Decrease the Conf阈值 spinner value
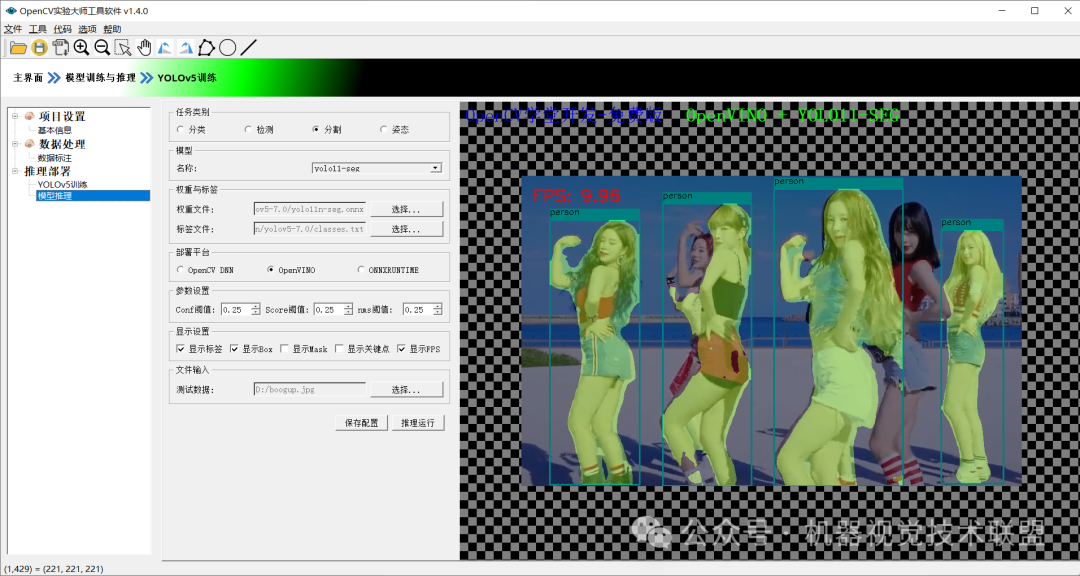The width and height of the screenshot is (1080, 576). 256,313
